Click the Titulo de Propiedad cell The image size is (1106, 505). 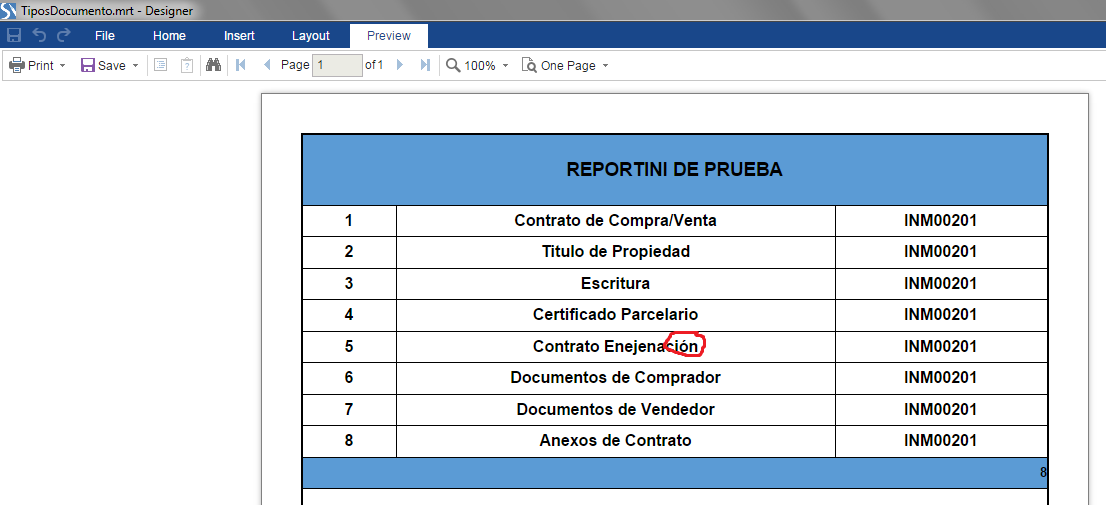coord(616,252)
